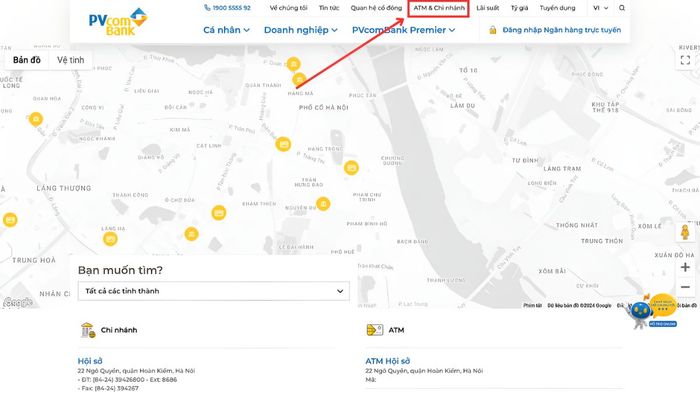Click the map marker near Hàng Mã
Screen dimensions: 700x394
tap(299, 79)
